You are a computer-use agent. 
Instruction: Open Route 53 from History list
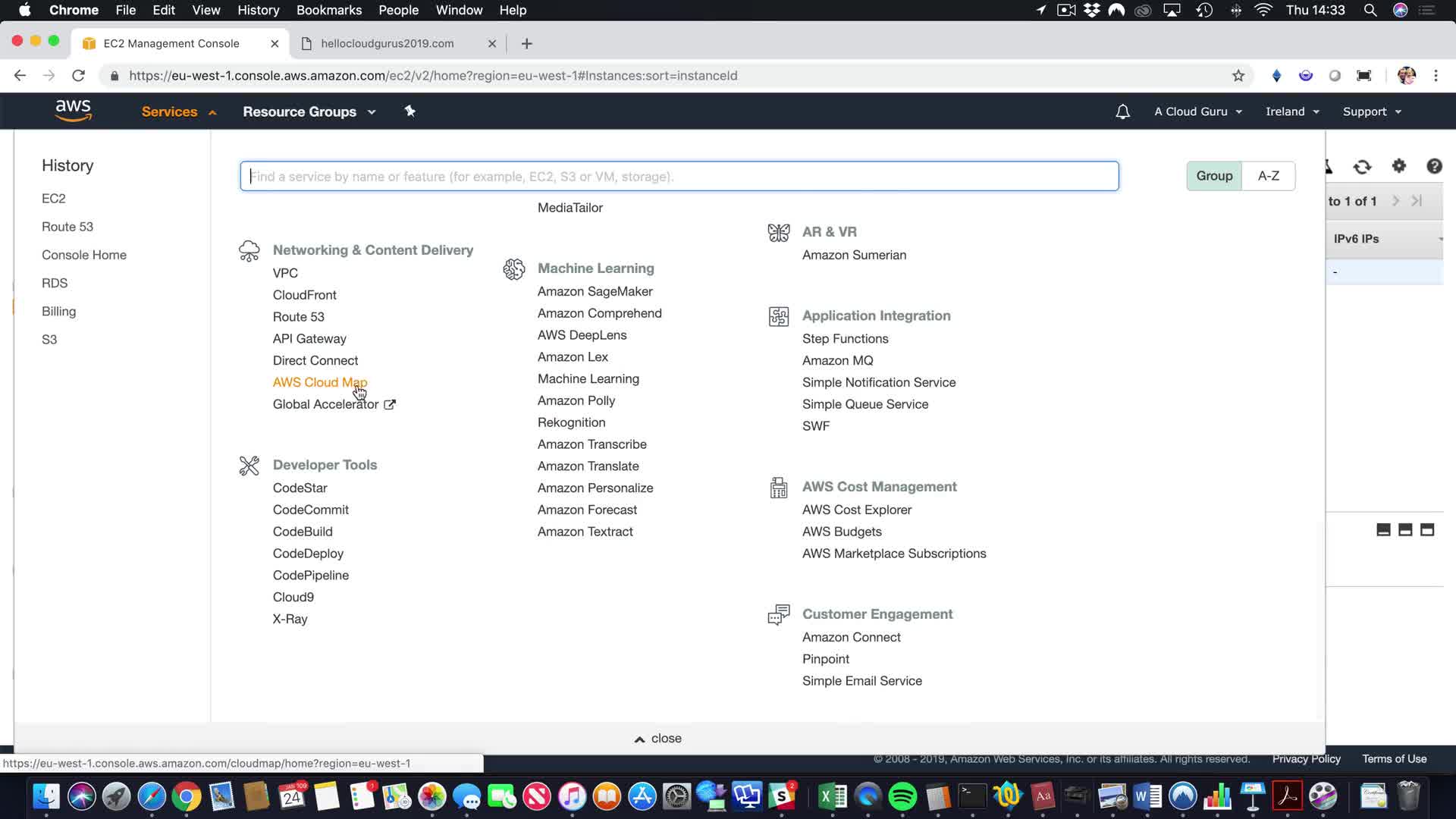click(67, 227)
